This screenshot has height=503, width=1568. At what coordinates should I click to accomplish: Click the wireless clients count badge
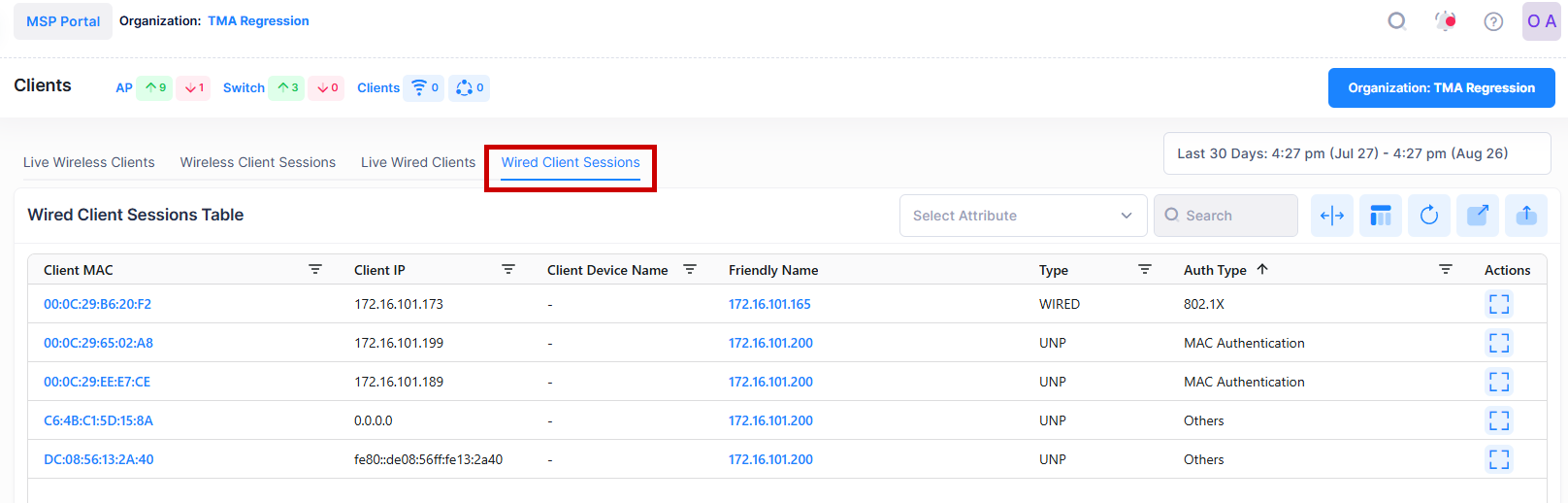coord(424,87)
